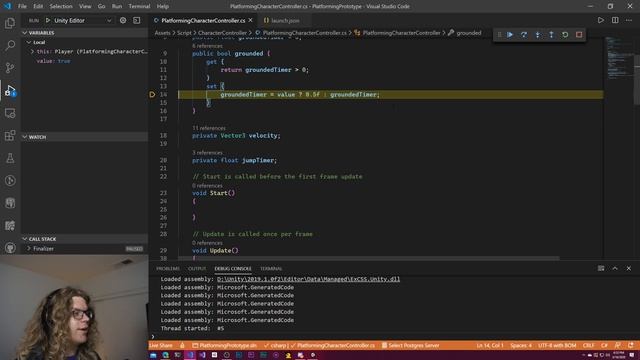Change line endings via CRLF
This screenshot has width=640, height=360.
588,345
